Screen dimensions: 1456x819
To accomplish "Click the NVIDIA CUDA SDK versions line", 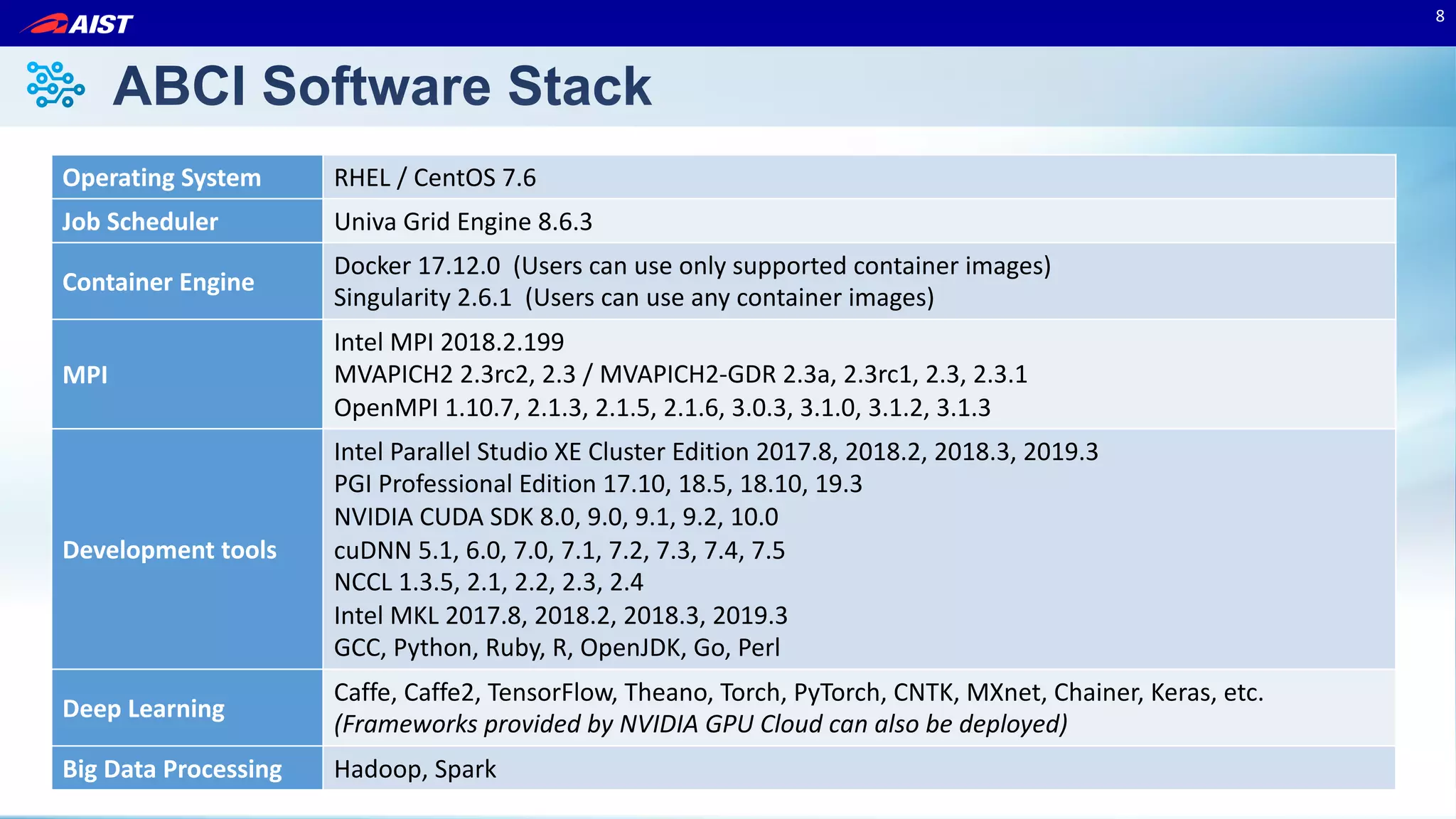I will pyautogui.click(x=556, y=517).
